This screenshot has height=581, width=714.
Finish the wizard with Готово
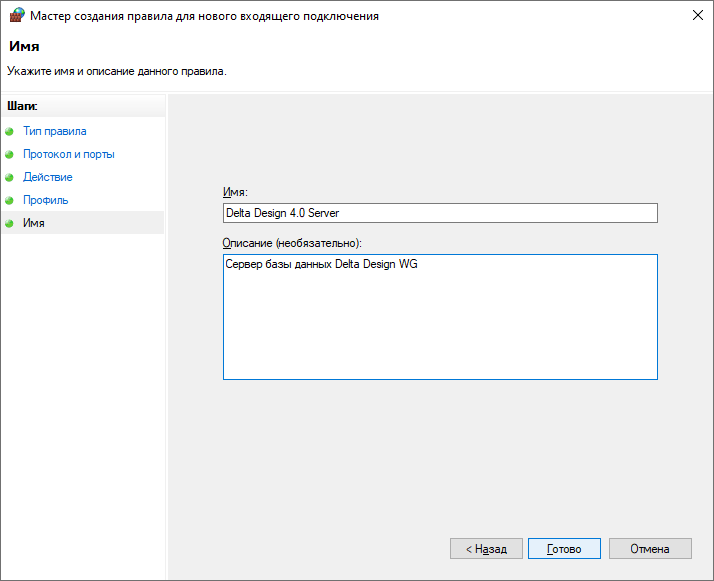(563, 549)
